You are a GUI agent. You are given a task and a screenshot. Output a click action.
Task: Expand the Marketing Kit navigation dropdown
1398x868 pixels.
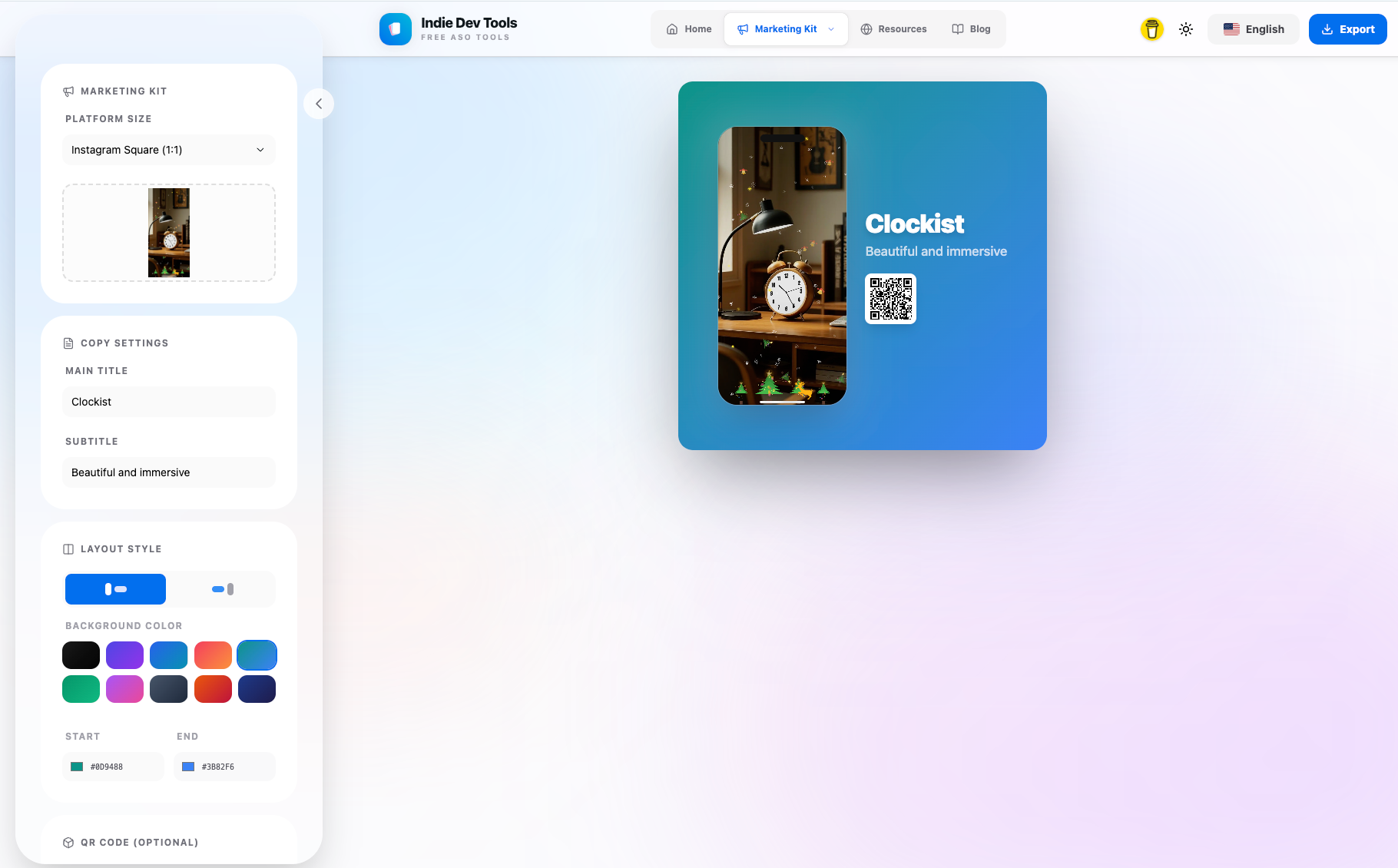[830, 28]
